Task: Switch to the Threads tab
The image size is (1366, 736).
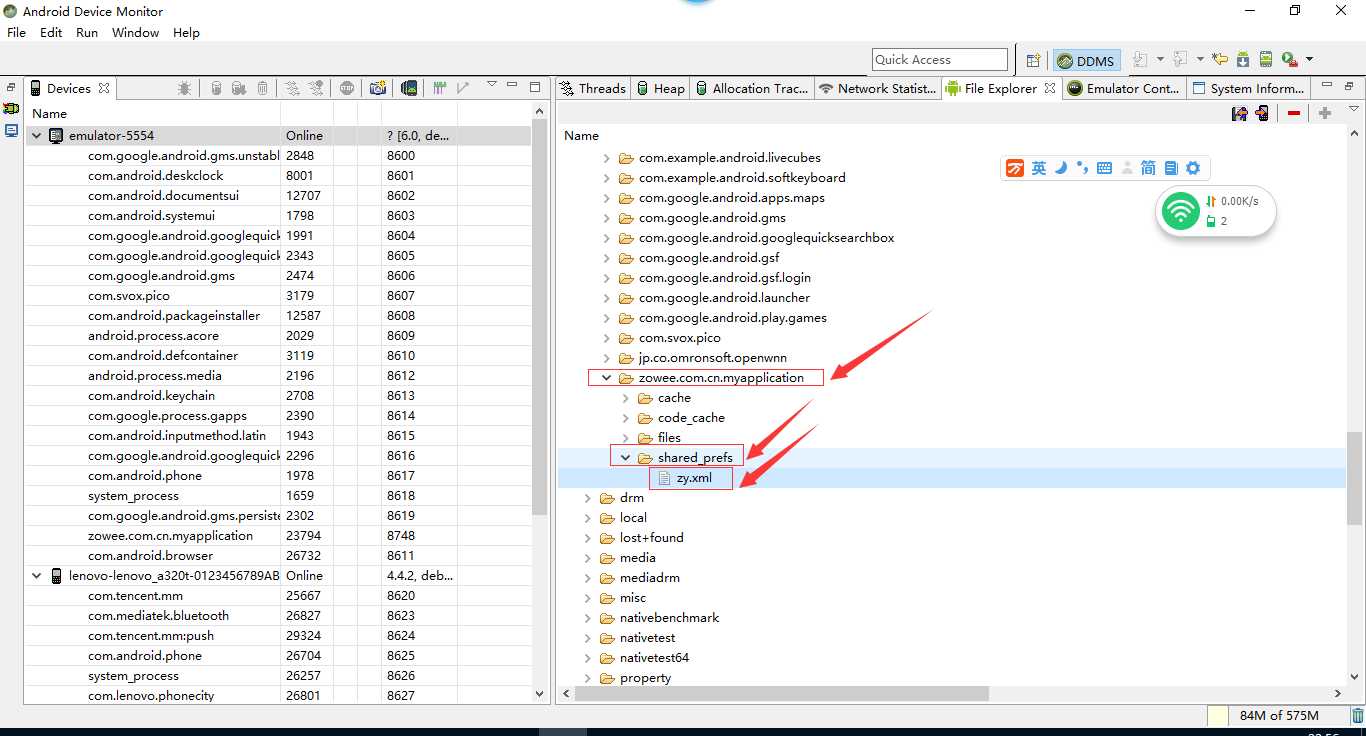Action: click(x=594, y=88)
